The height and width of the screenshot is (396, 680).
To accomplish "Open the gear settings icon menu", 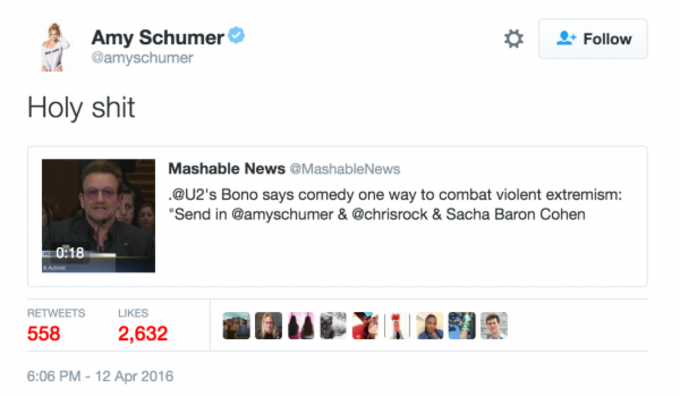I will click(513, 39).
